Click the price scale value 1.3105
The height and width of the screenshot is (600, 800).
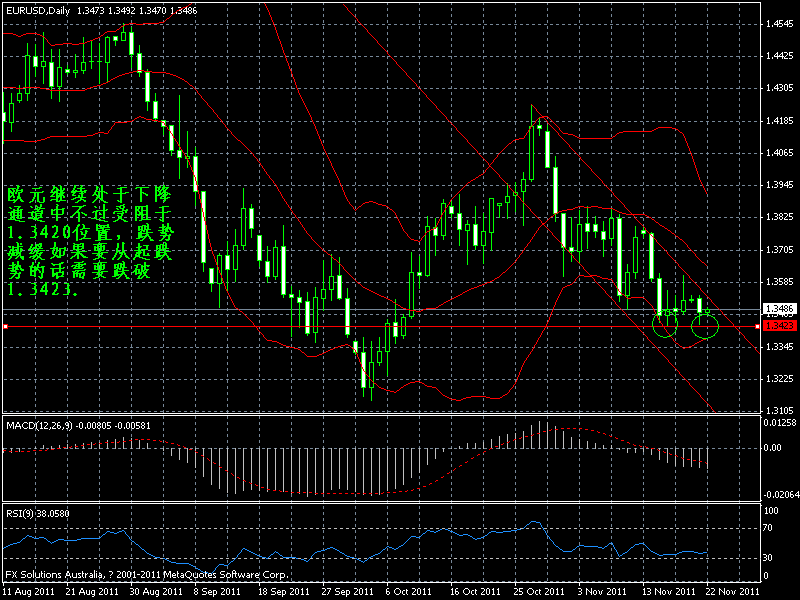coord(780,410)
